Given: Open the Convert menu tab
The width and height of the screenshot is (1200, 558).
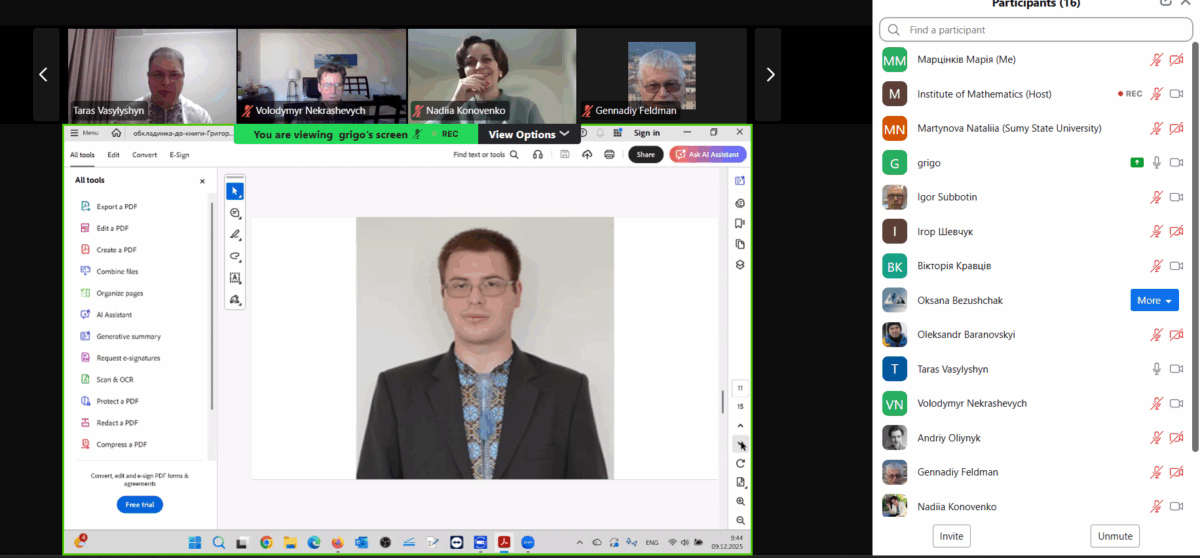Looking at the screenshot, I should click(144, 155).
